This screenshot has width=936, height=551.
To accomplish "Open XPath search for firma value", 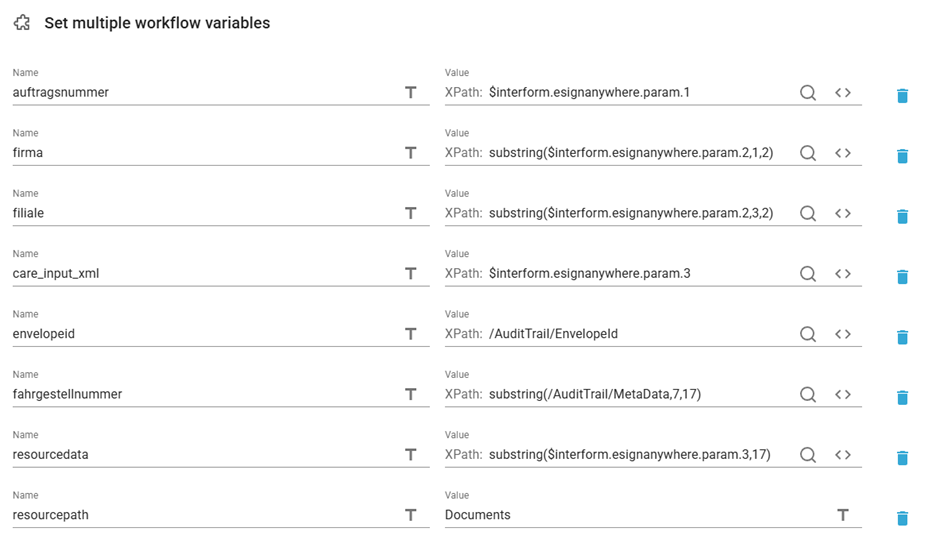I will tap(808, 153).
